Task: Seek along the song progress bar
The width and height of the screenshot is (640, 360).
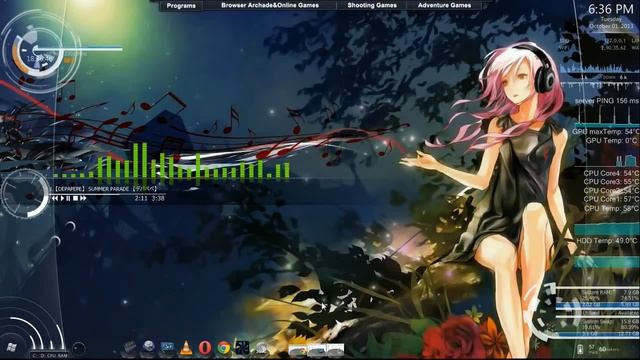Action: tap(108, 194)
